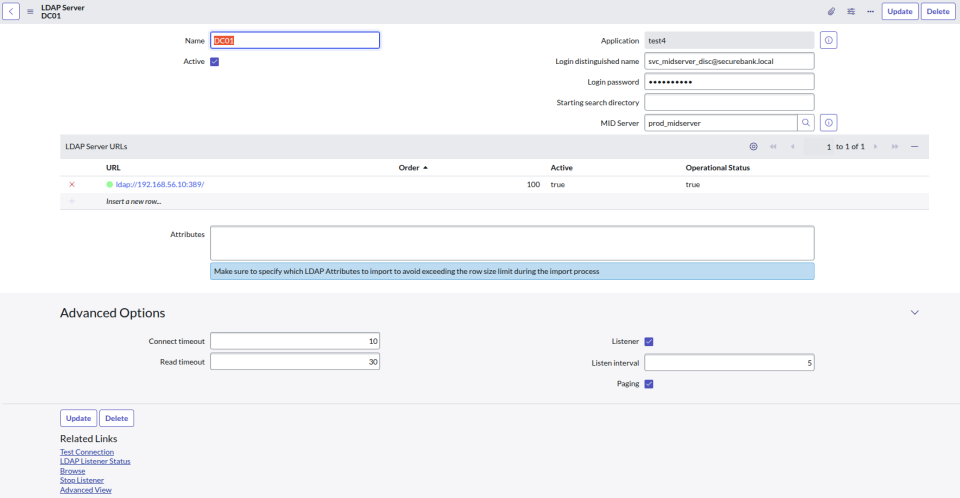Click the Login distinguished name field
The image size is (960, 498).
(x=729, y=61)
